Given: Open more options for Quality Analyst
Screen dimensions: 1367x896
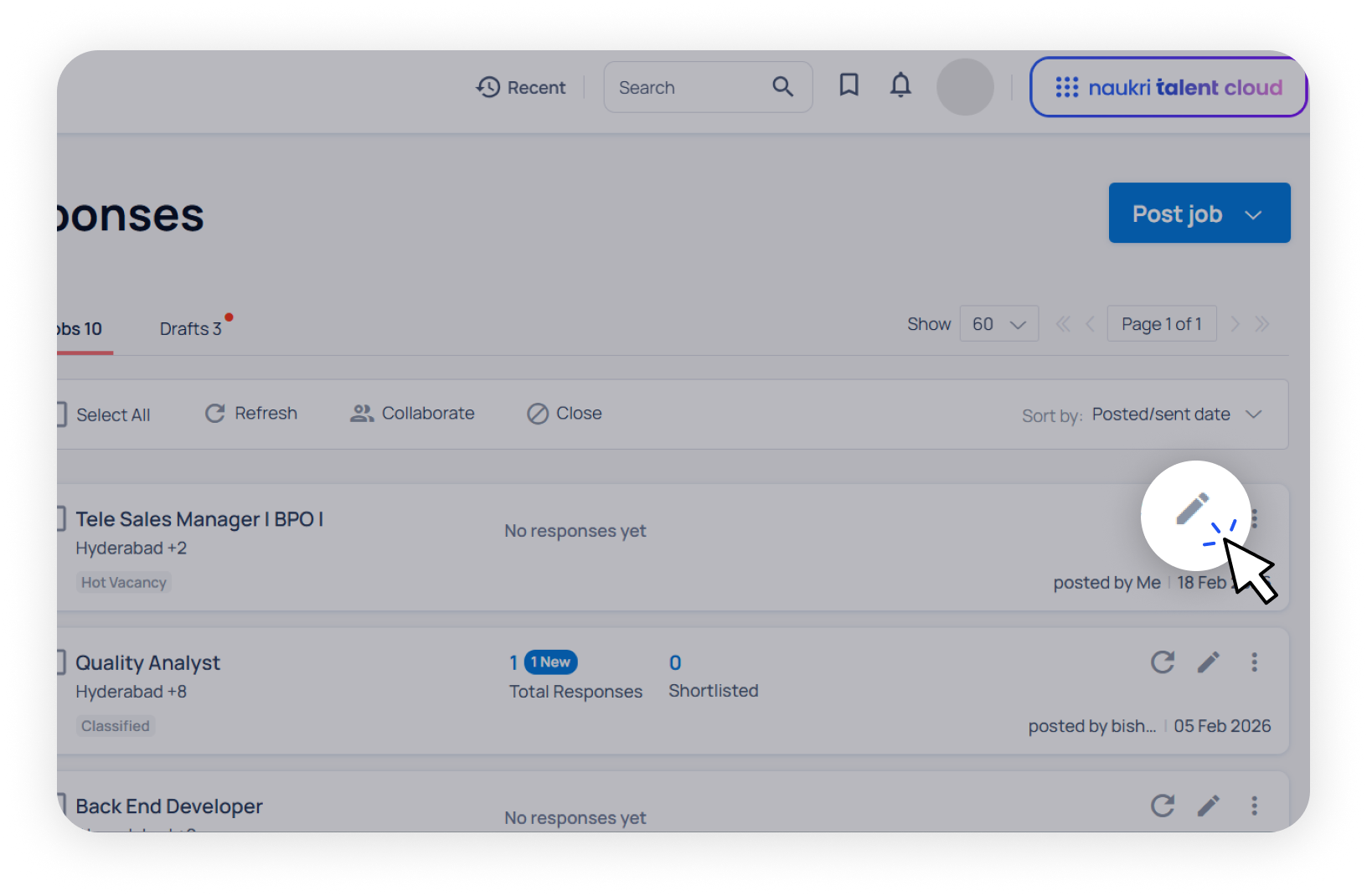Looking at the screenshot, I should click(x=1254, y=662).
